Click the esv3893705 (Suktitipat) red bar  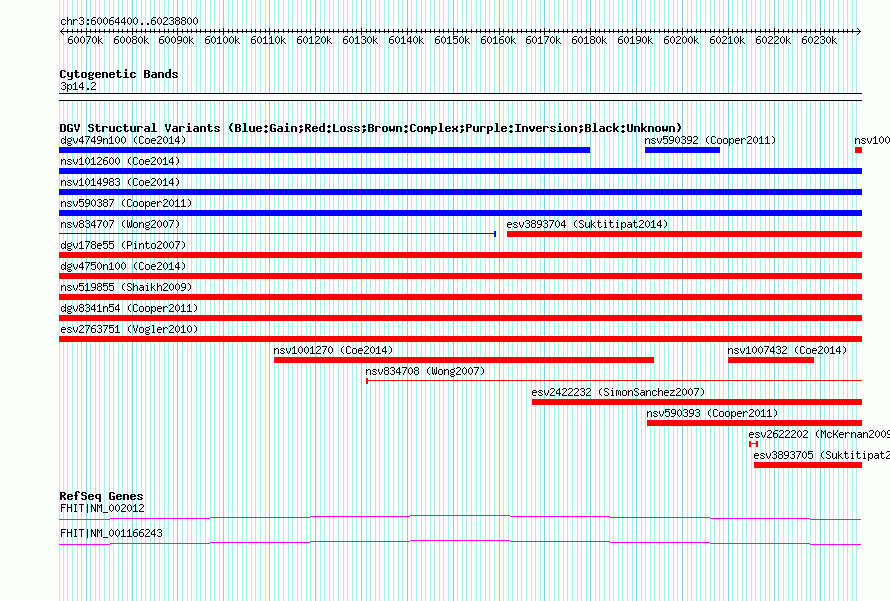point(808,465)
